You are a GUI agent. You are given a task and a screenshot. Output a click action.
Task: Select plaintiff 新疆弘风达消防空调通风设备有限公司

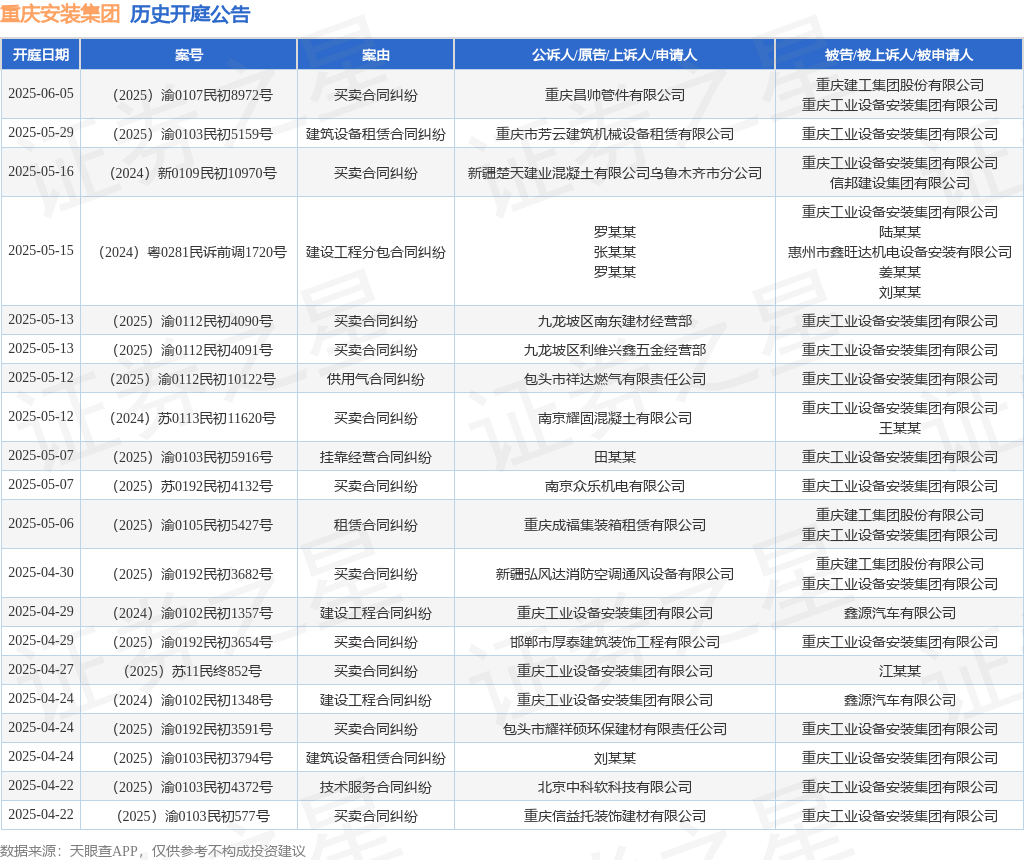(x=615, y=575)
